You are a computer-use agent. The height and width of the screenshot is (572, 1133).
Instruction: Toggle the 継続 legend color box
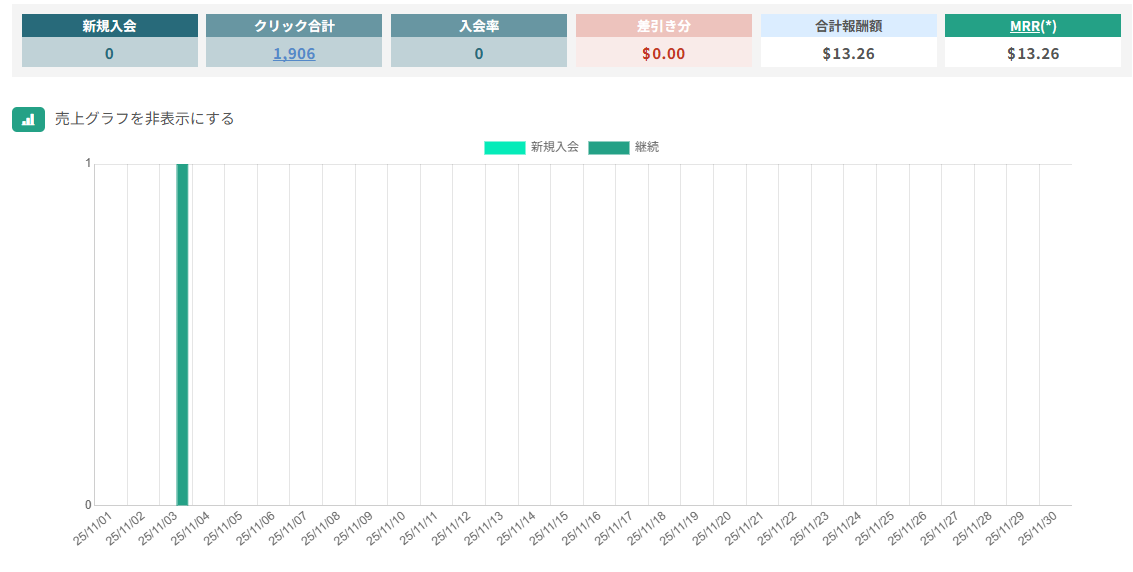[608, 147]
